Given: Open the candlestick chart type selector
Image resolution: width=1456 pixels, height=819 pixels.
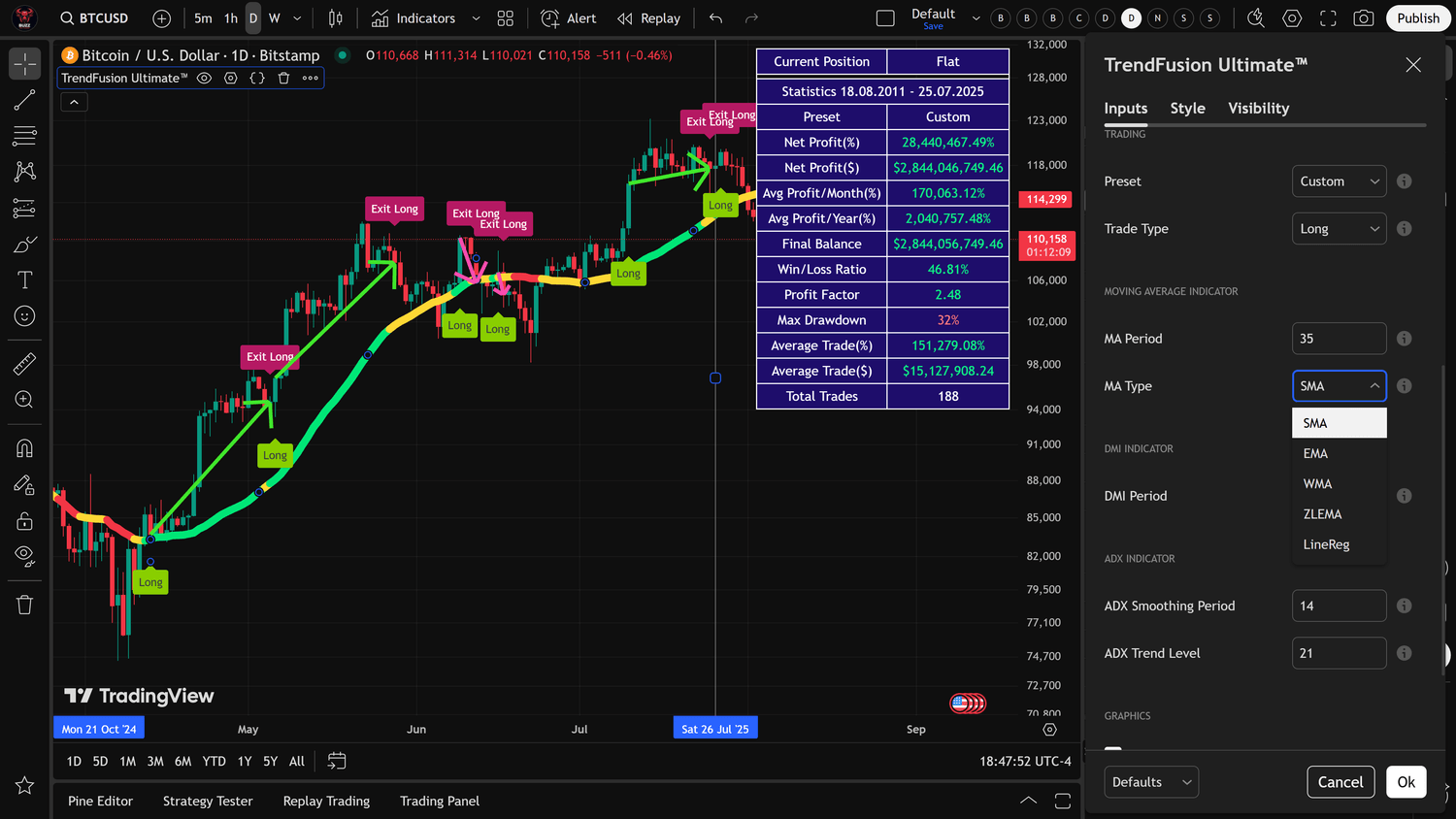Looking at the screenshot, I should click(x=335, y=18).
